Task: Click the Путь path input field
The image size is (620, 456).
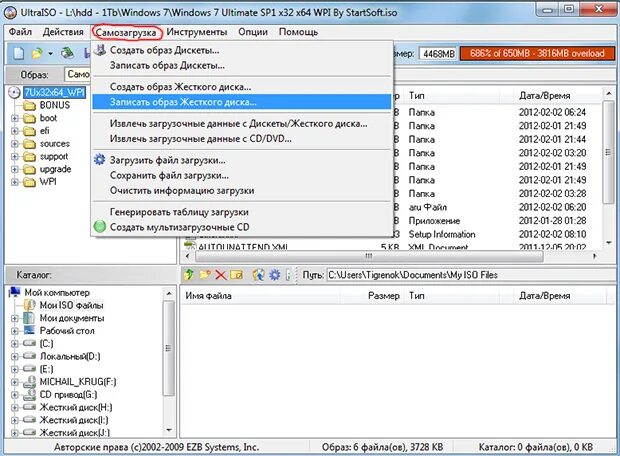Action: click(x=469, y=275)
